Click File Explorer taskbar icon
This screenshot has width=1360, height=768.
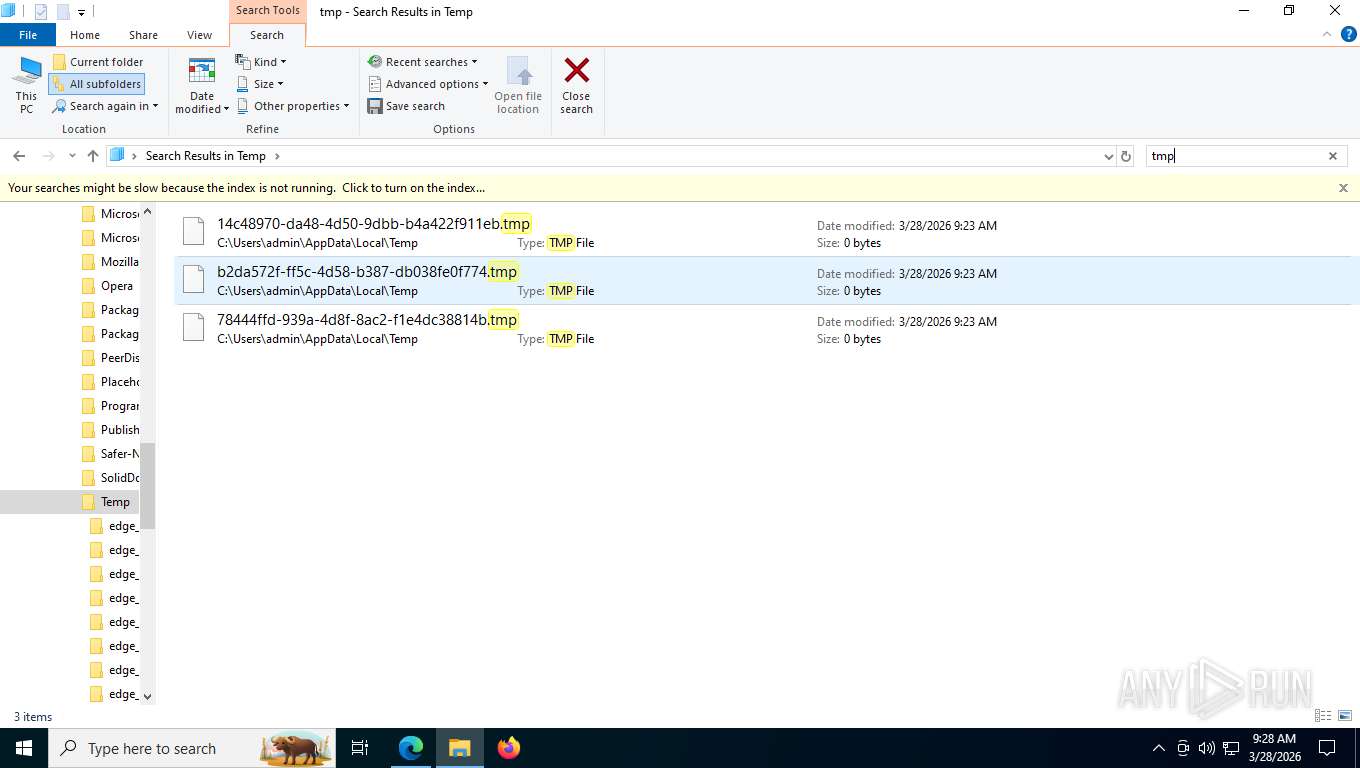[x=460, y=748]
